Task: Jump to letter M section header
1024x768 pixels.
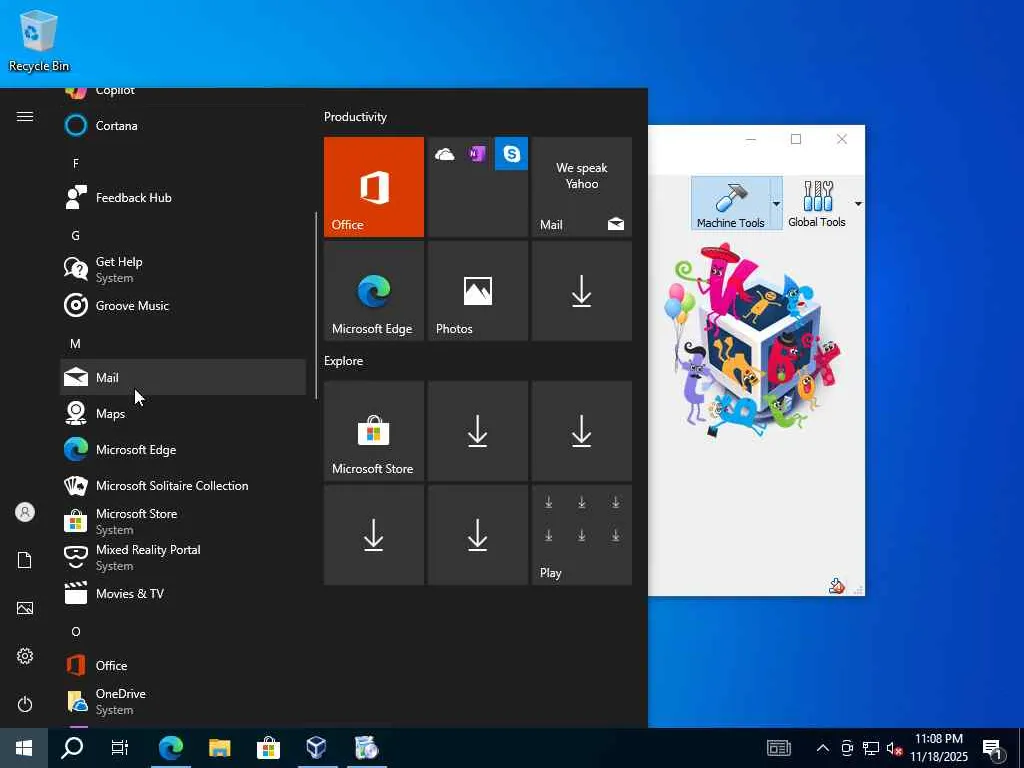Action: click(76, 344)
